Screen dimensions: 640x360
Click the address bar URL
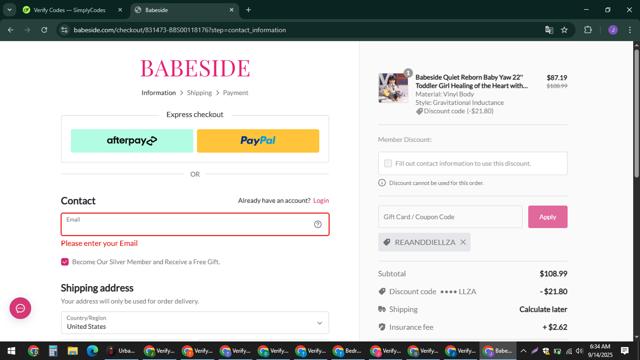(x=180, y=30)
